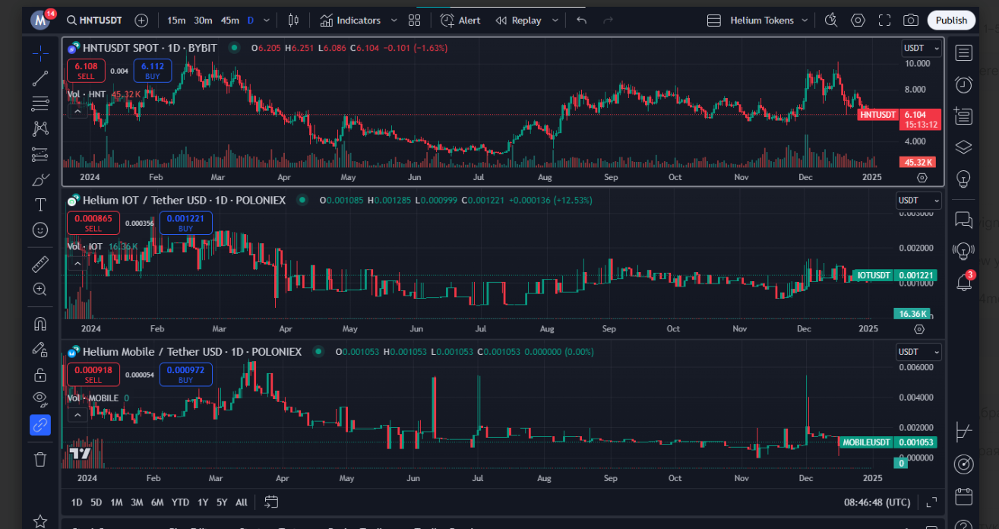This screenshot has width=999, height=529.
Task: Select the Trend Line drawing tool
Action: 40,78
